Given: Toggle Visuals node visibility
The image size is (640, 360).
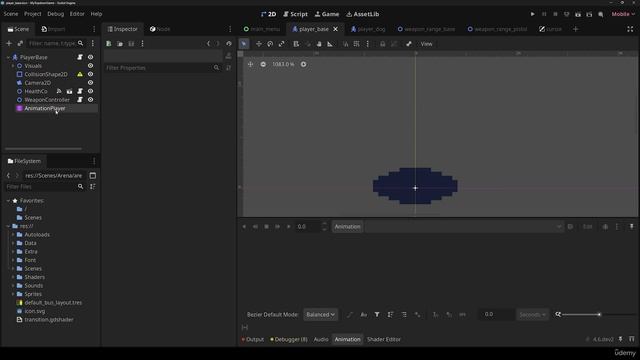Looking at the screenshot, I should (91, 66).
